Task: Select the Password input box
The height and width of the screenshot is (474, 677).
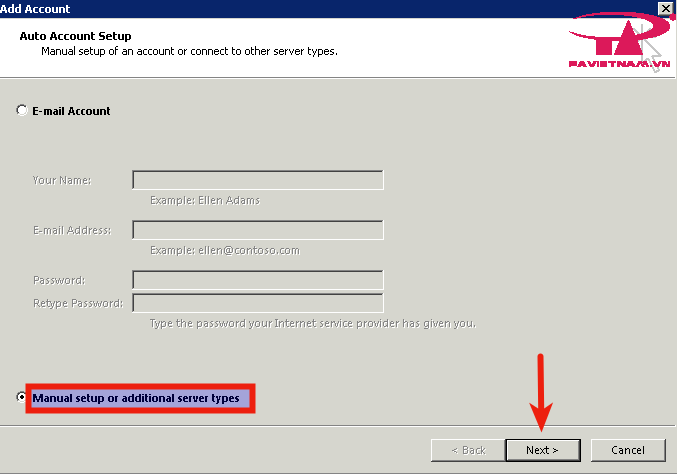Action: pyautogui.click(x=258, y=280)
